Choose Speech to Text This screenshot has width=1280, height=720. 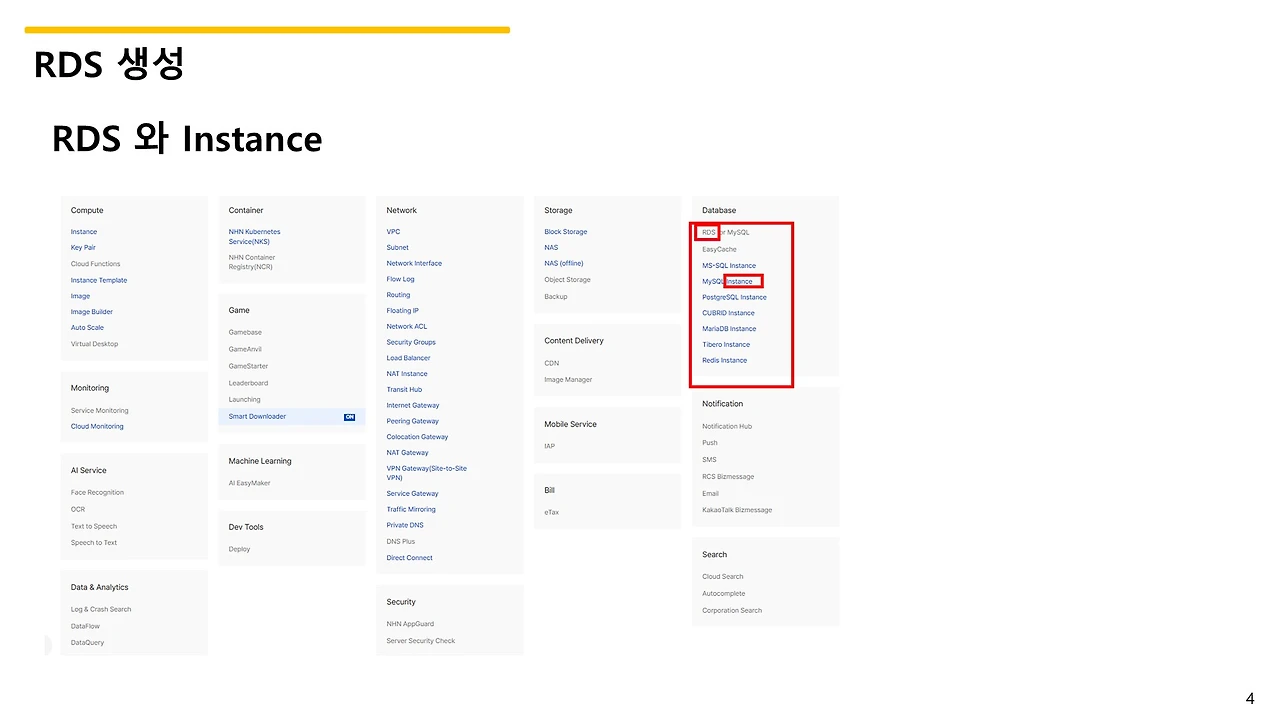(x=94, y=543)
